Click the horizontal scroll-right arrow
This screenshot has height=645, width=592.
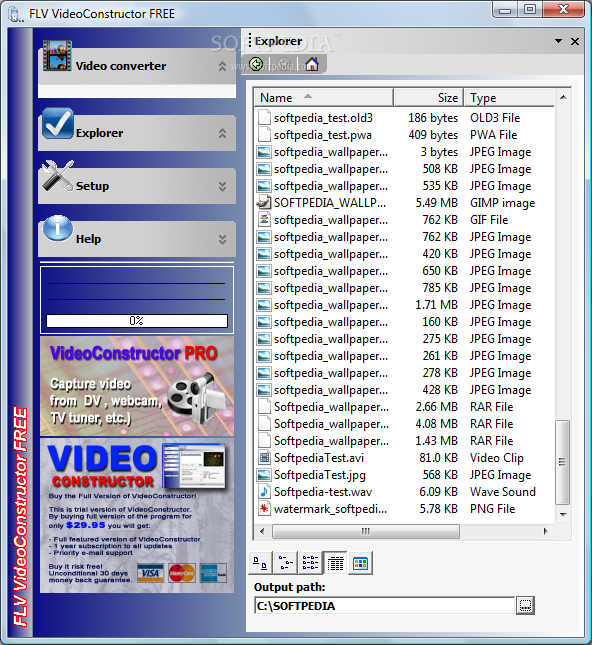click(x=546, y=531)
